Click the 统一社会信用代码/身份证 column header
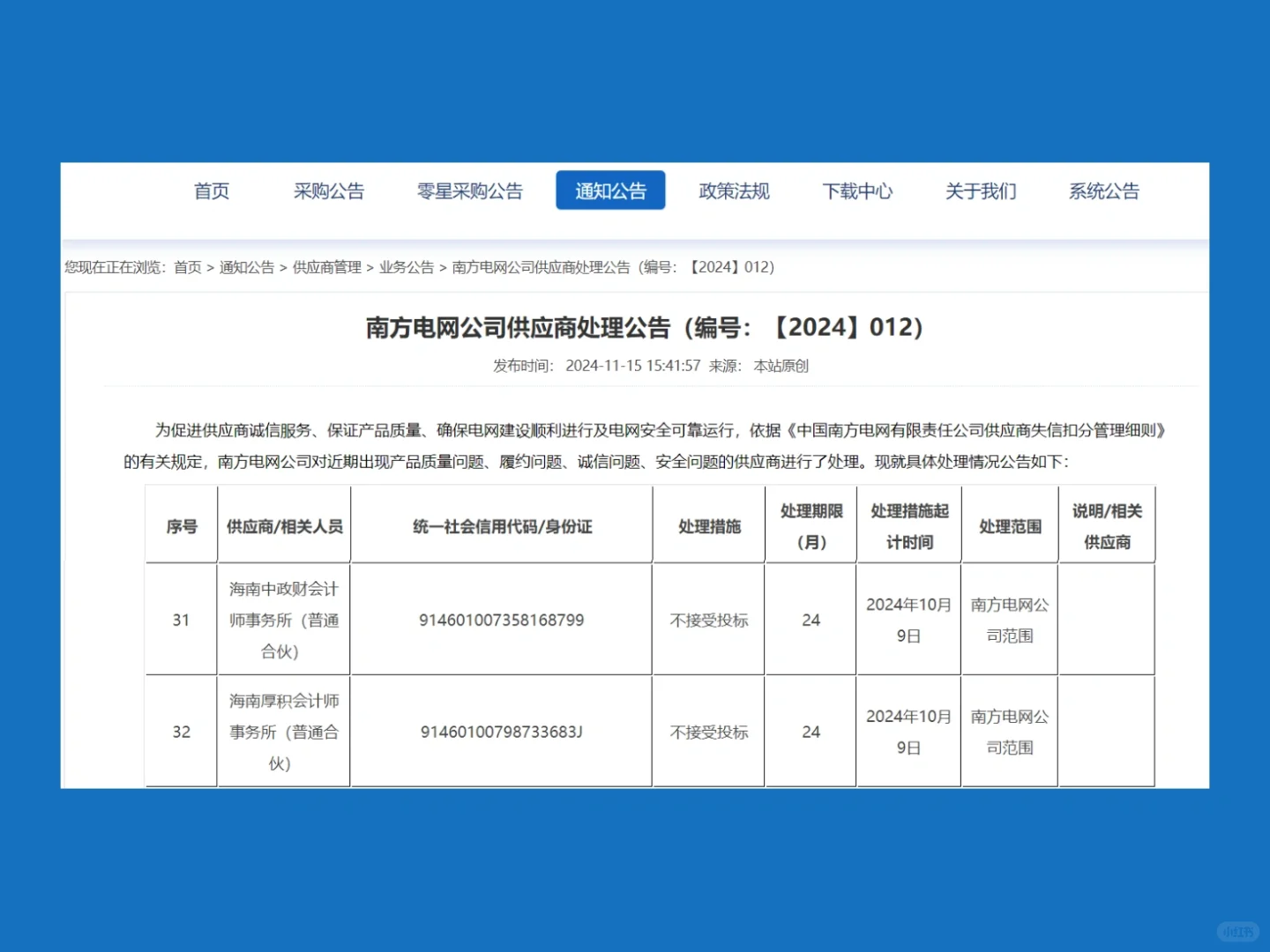Viewport: 1270px width, 952px height. tap(502, 526)
